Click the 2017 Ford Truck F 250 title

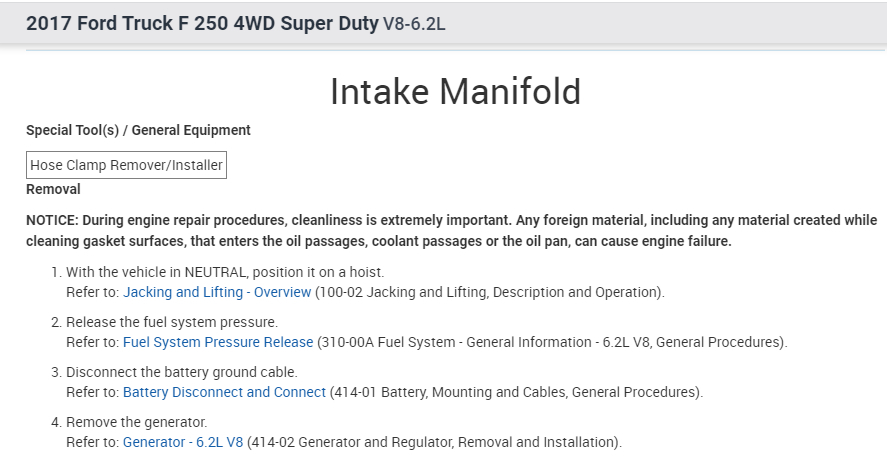[x=202, y=23]
